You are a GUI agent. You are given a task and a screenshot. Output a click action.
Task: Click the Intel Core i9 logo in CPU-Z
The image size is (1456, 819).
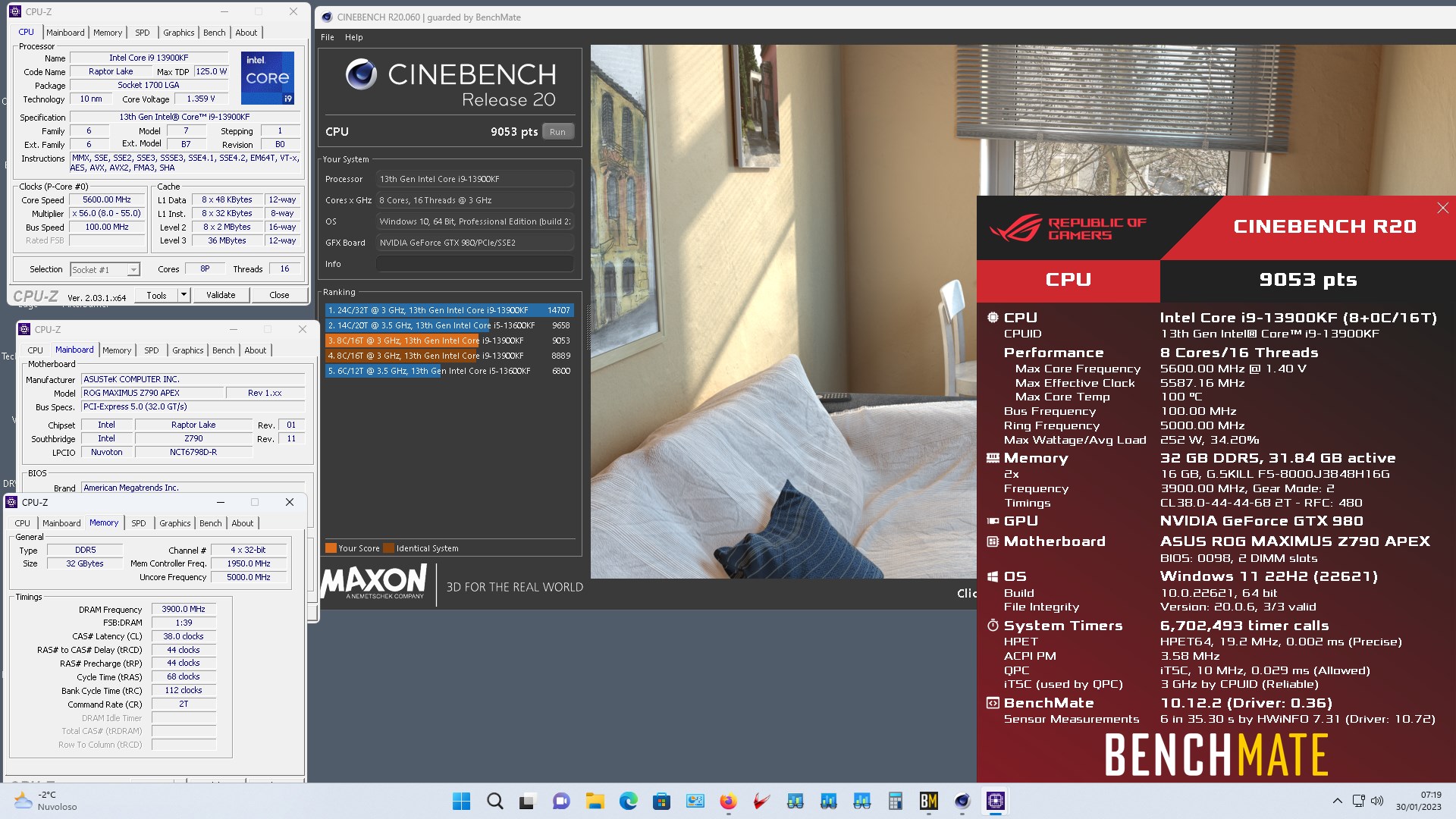(268, 77)
